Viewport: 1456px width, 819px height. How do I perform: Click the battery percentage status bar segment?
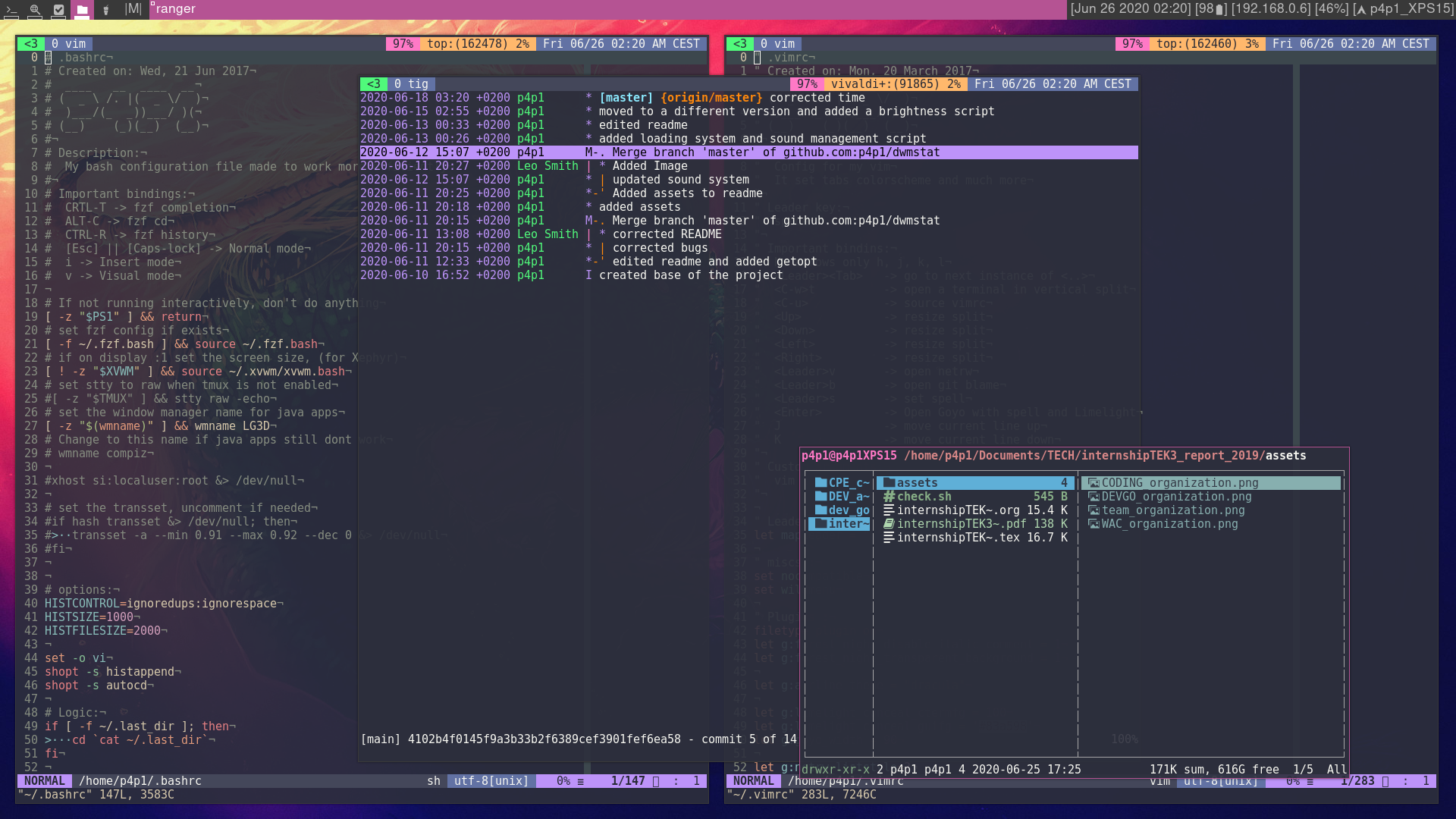pyautogui.click(x=1210, y=9)
